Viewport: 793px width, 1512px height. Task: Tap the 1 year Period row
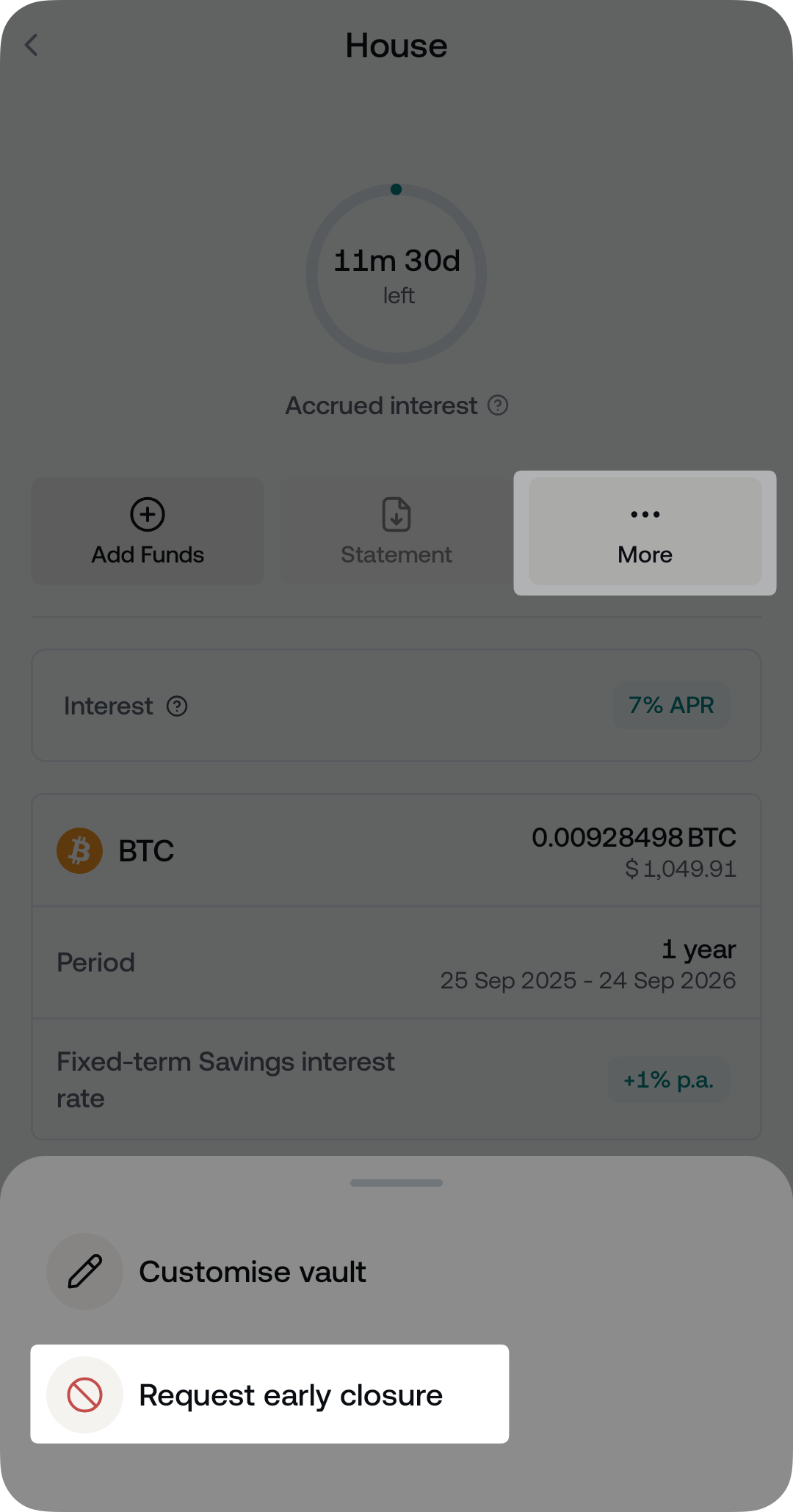(396, 963)
